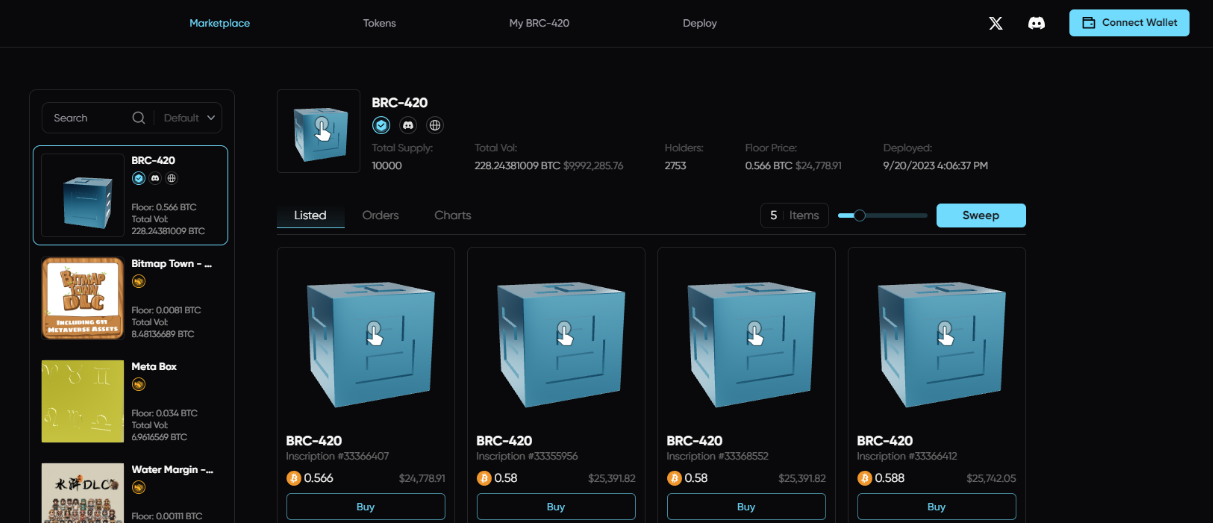The height and width of the screenshot is (523, 1213).
Task: Open the Tokens menu item
Action: point(379,23)
